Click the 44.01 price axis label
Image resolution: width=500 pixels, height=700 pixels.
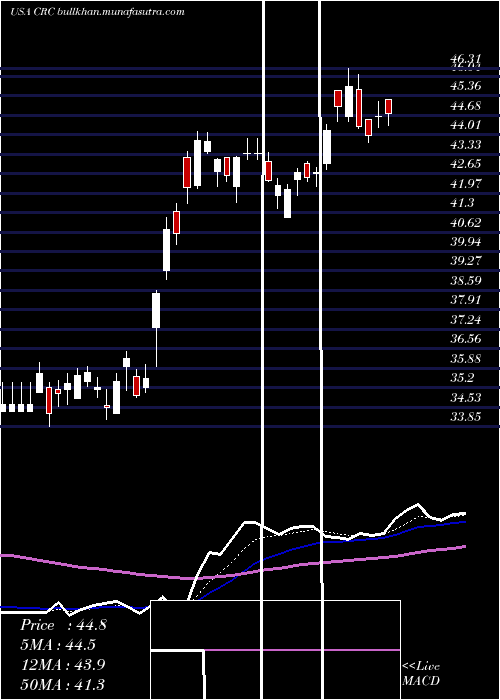coord(466,125)
